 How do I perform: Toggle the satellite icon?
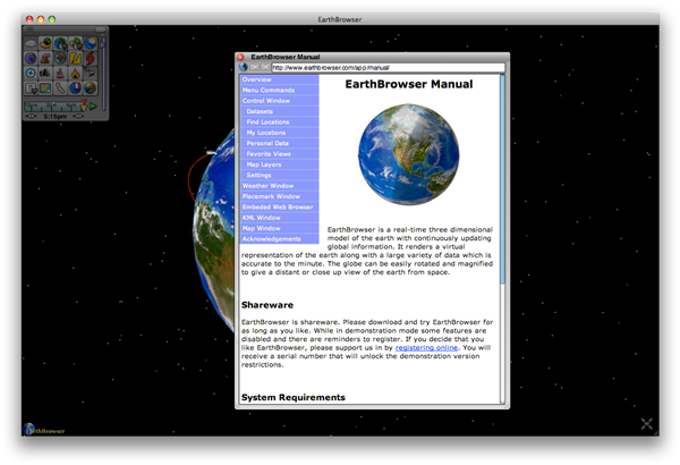point(90,73)
